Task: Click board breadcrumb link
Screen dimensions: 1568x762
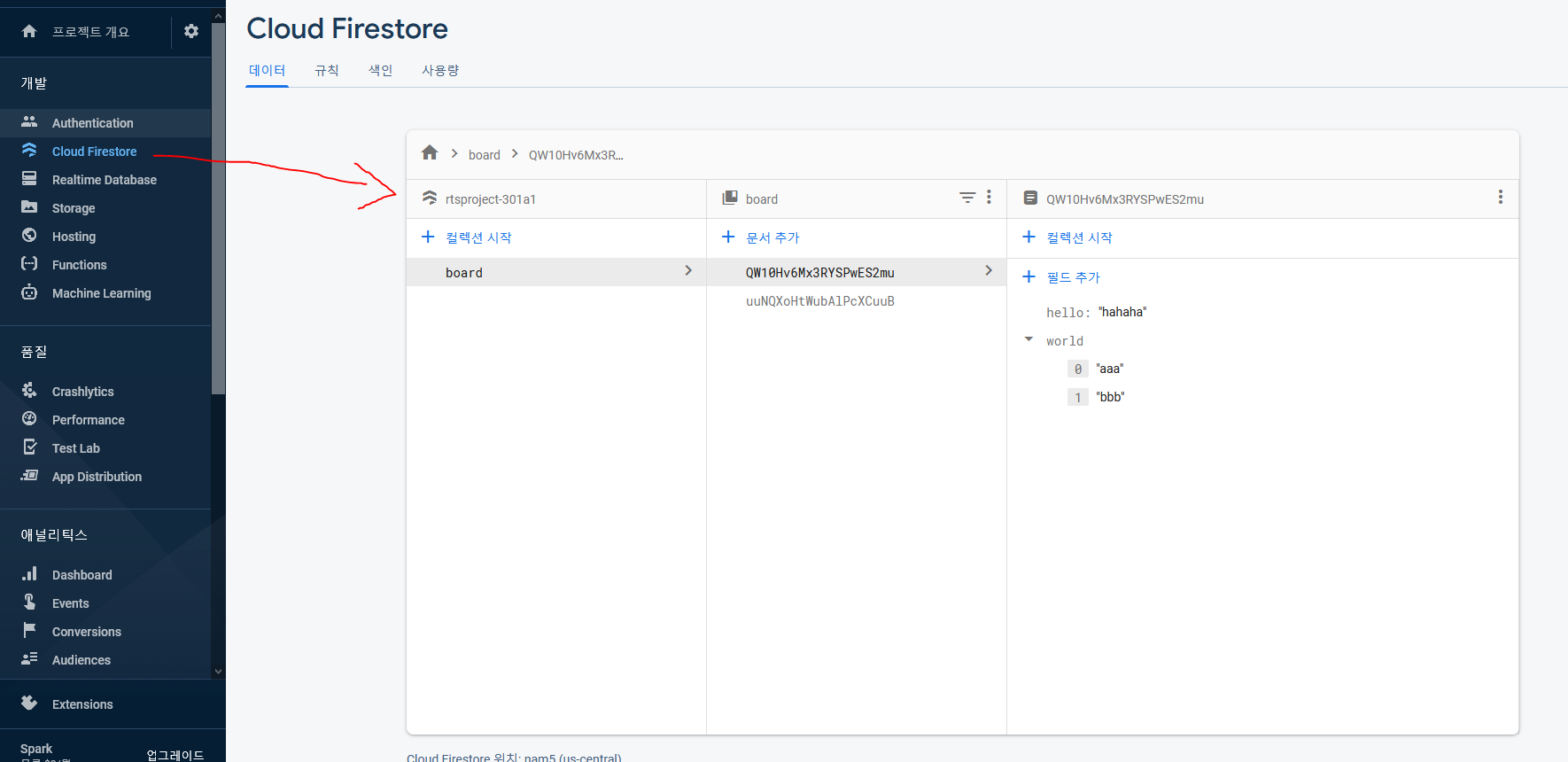Action: (x=485, y=154)
